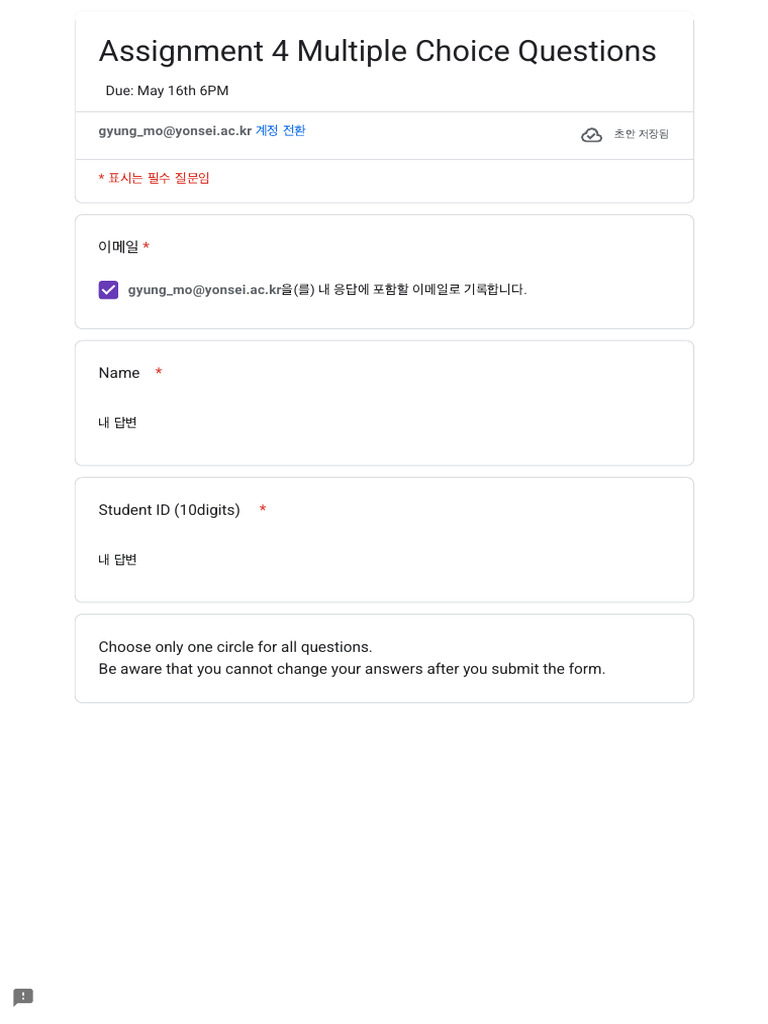Click the red asterisk beside Name
768x1024 pixels.
coord(158,373)
